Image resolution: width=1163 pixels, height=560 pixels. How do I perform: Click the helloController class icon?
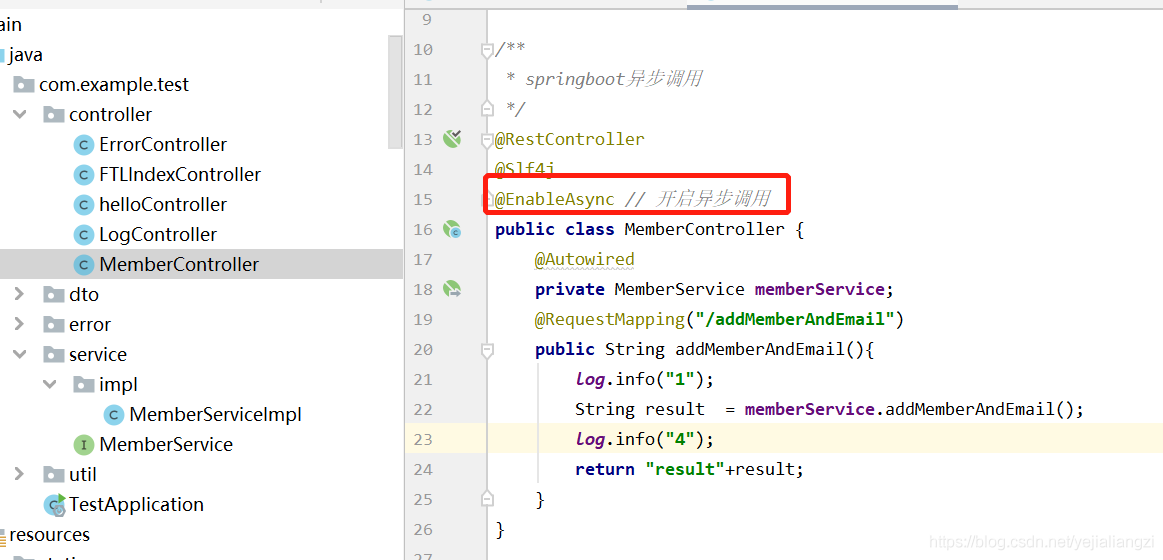click(x=84, y=205)
